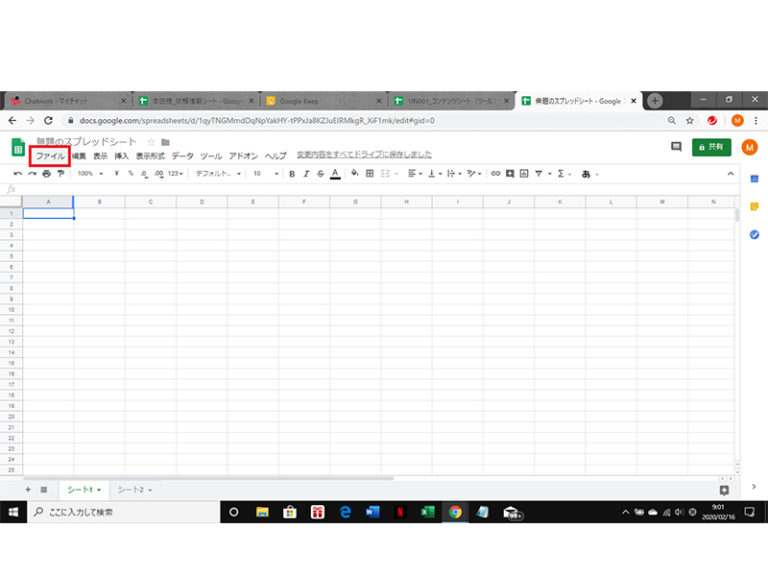Open the ファイル menu
The height and width of the screenshot is (576, 768).
(50, 156)
